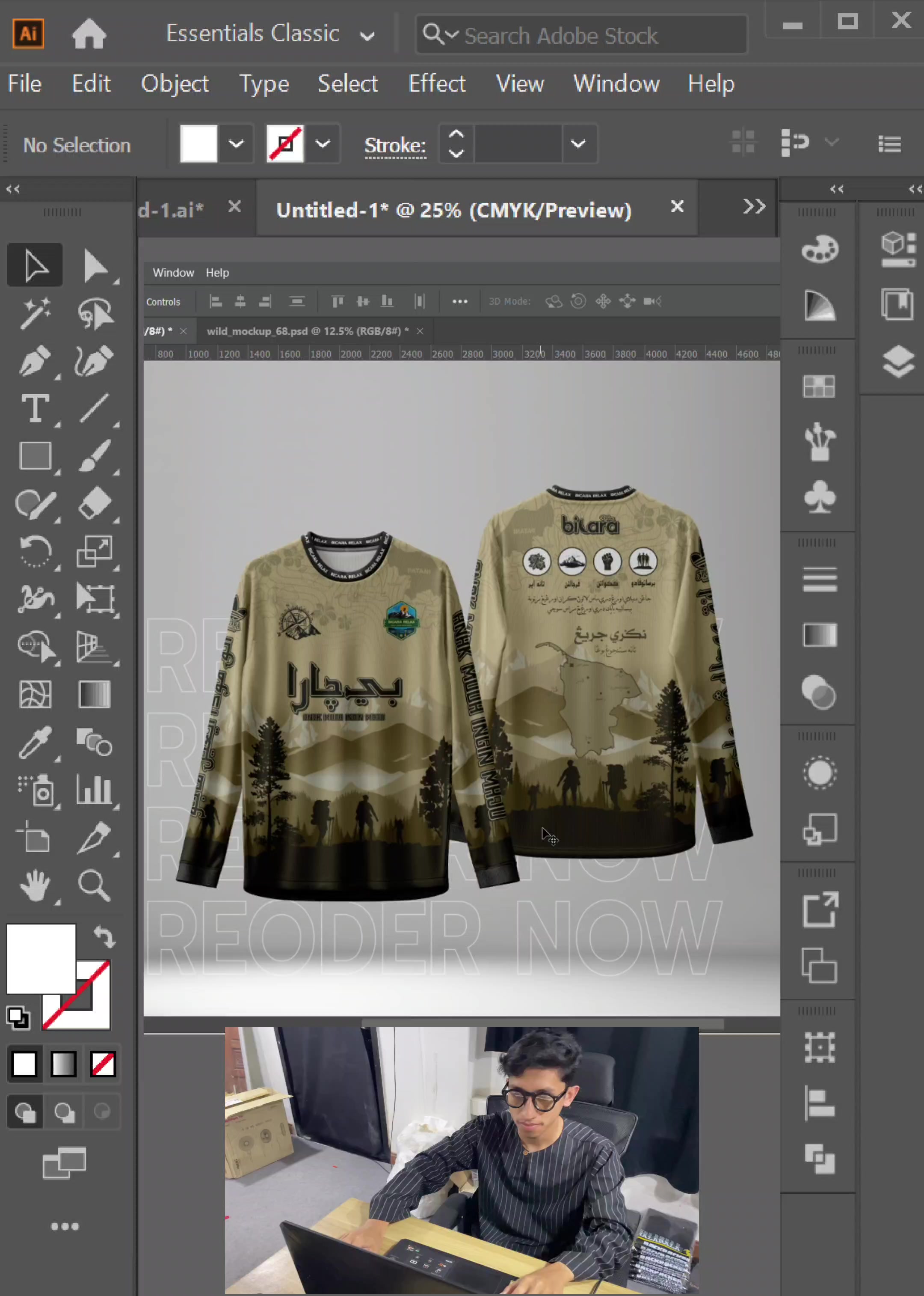Open the Essentials Classic workspace switcher
Viewport: 924px width, 1296px height.
(270, 34)
